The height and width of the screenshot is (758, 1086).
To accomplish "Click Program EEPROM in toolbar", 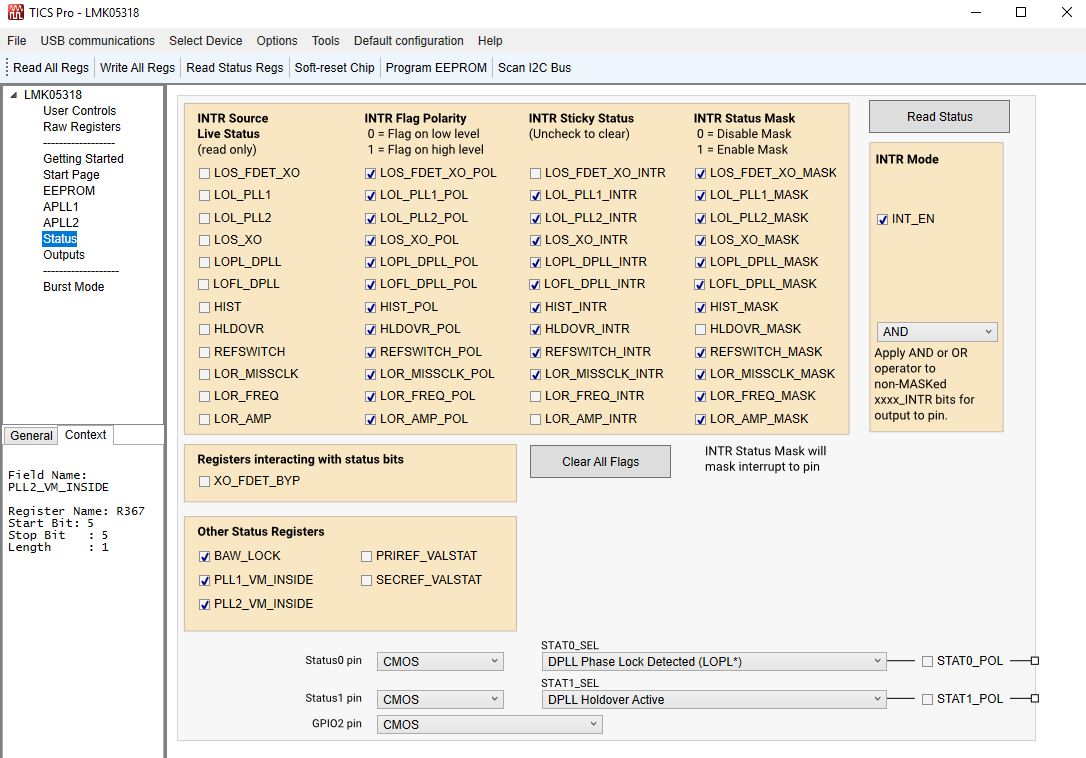I will pos(436,68).
